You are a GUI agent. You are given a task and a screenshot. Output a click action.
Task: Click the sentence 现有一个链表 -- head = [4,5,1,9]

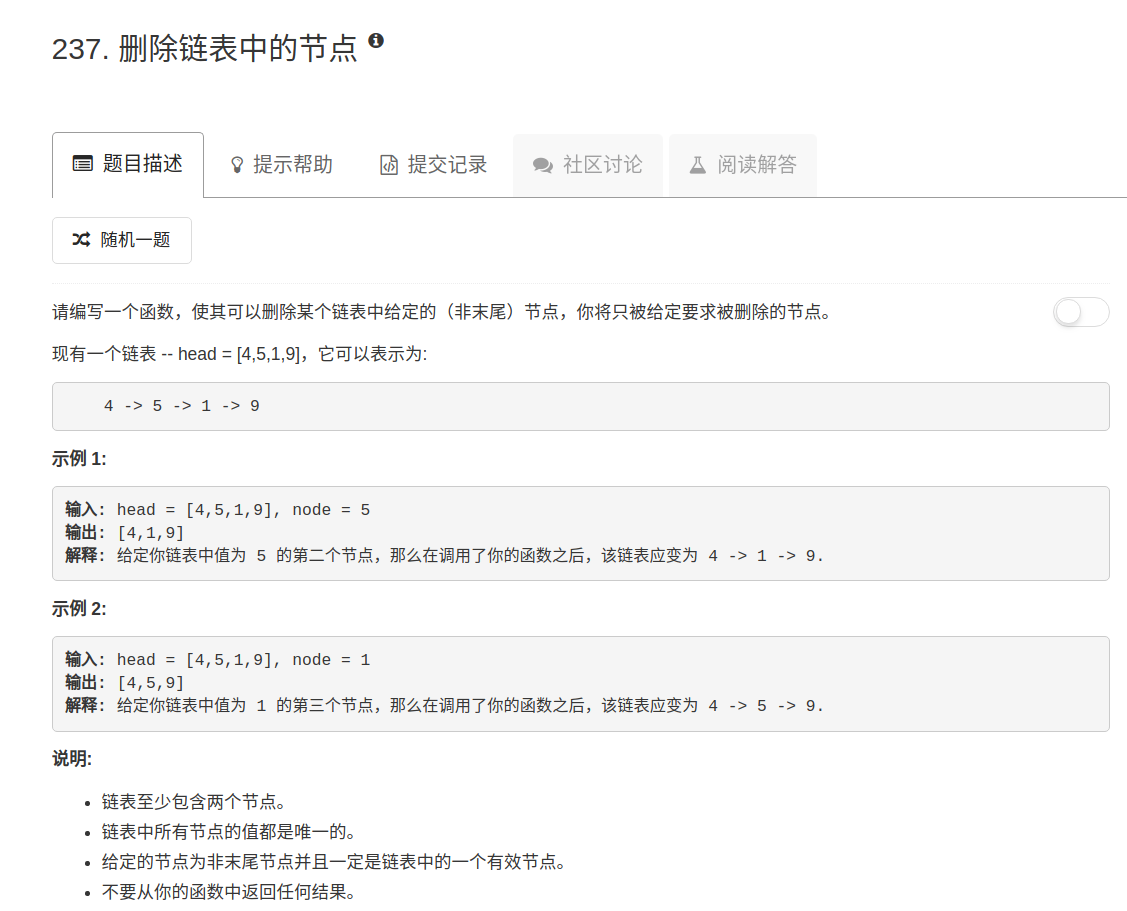pos(239,354)
